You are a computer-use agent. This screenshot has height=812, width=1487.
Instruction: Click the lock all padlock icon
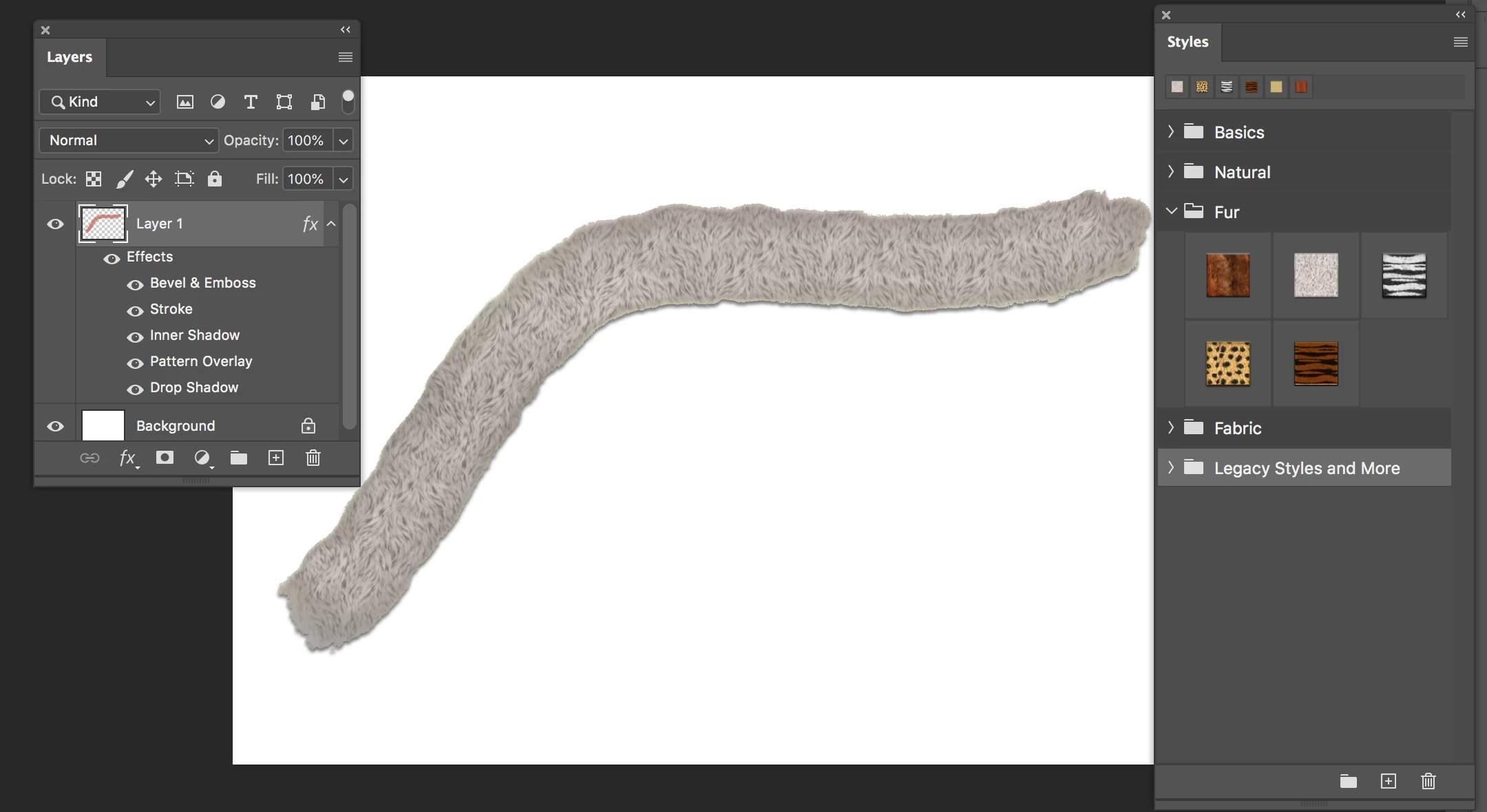click(x=215, y=179)
